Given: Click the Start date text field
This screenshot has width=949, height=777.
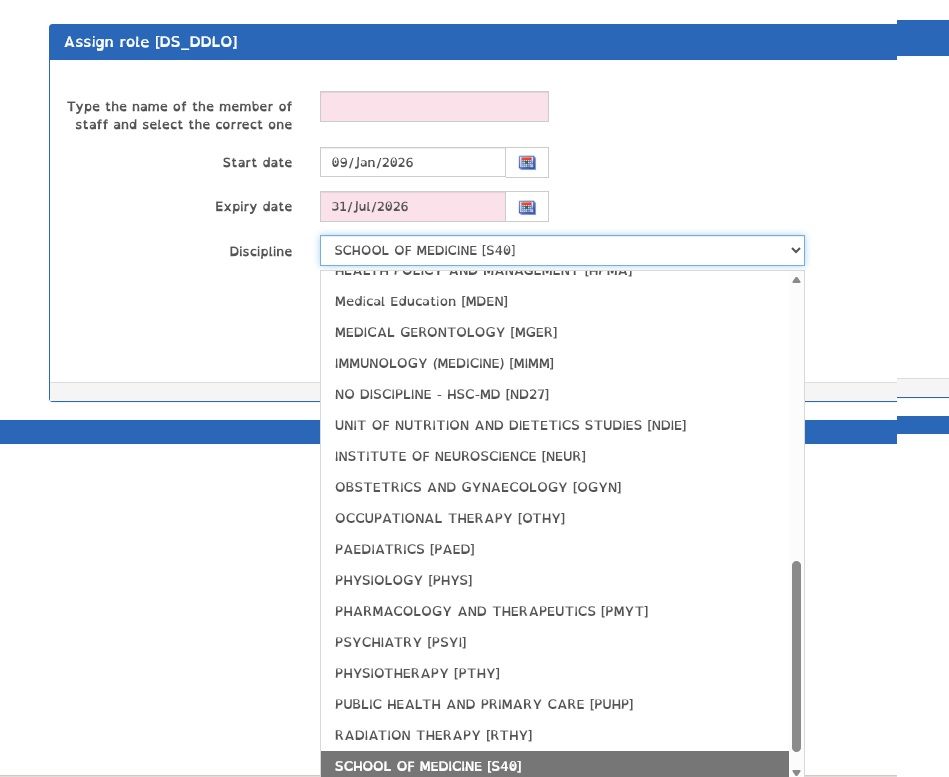Looking at the screenshot, I should click(413, 162).
